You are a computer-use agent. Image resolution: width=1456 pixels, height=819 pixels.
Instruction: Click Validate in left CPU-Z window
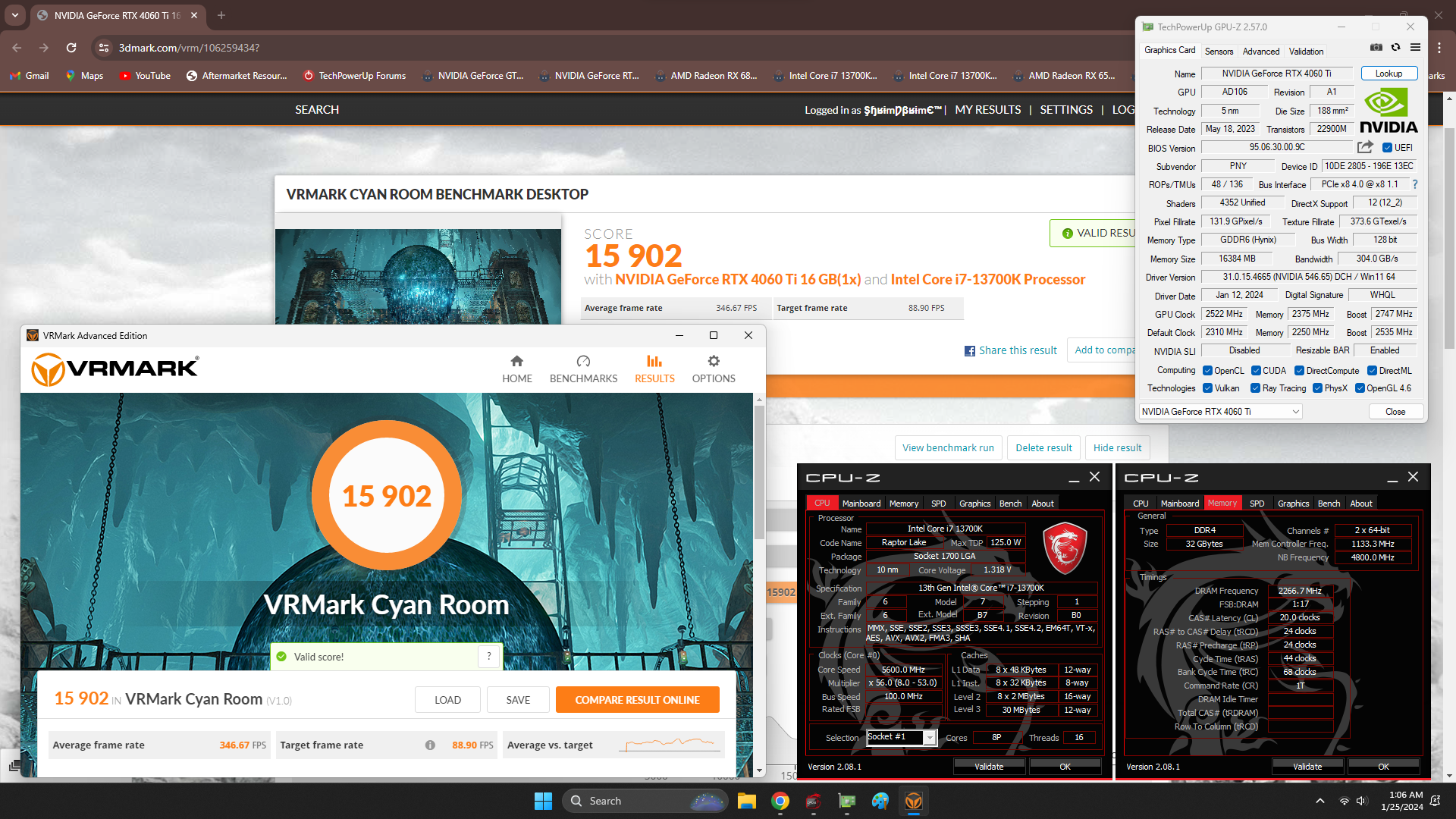pos(989,767)
